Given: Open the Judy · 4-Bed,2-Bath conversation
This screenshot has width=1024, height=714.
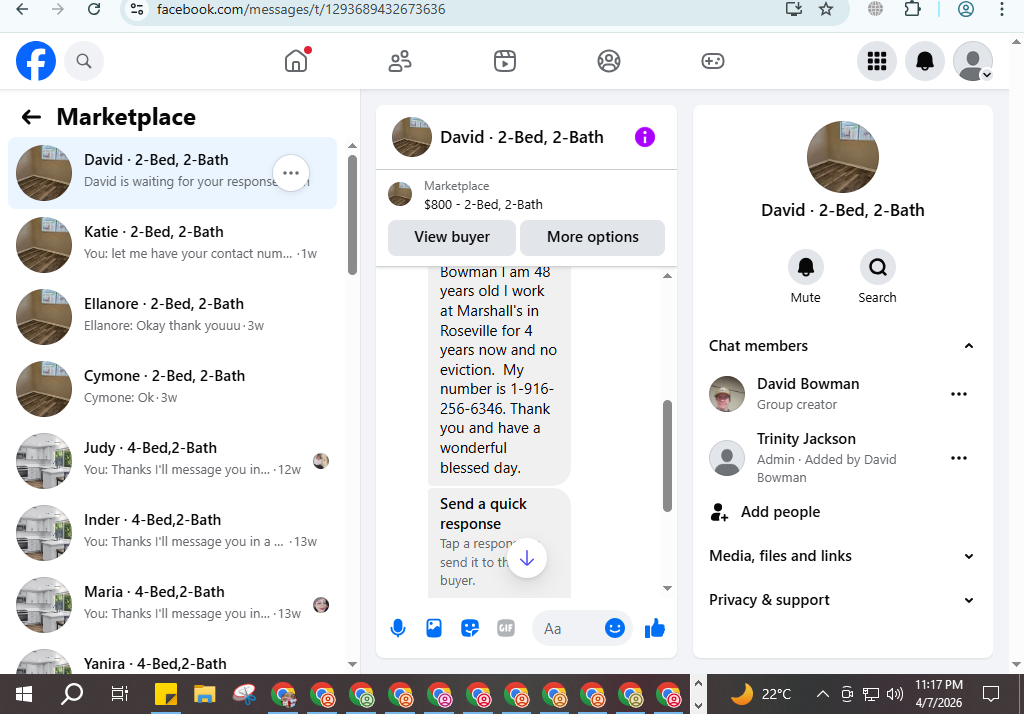Looking at the screenshot, I should click(x=172, y=461).
